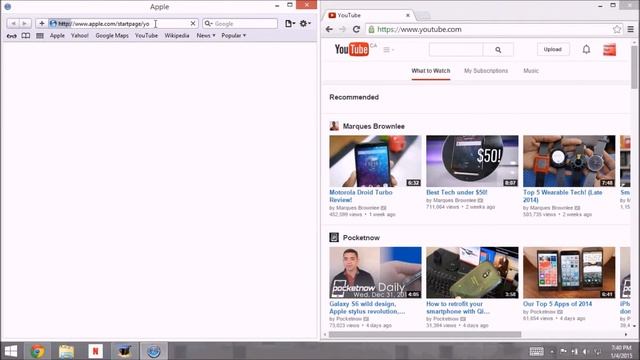Image resolution: width=640 pixels, height=360 pixels.
Task: Expand Popular bookmarks folder
Action: [x=233, y=36]
